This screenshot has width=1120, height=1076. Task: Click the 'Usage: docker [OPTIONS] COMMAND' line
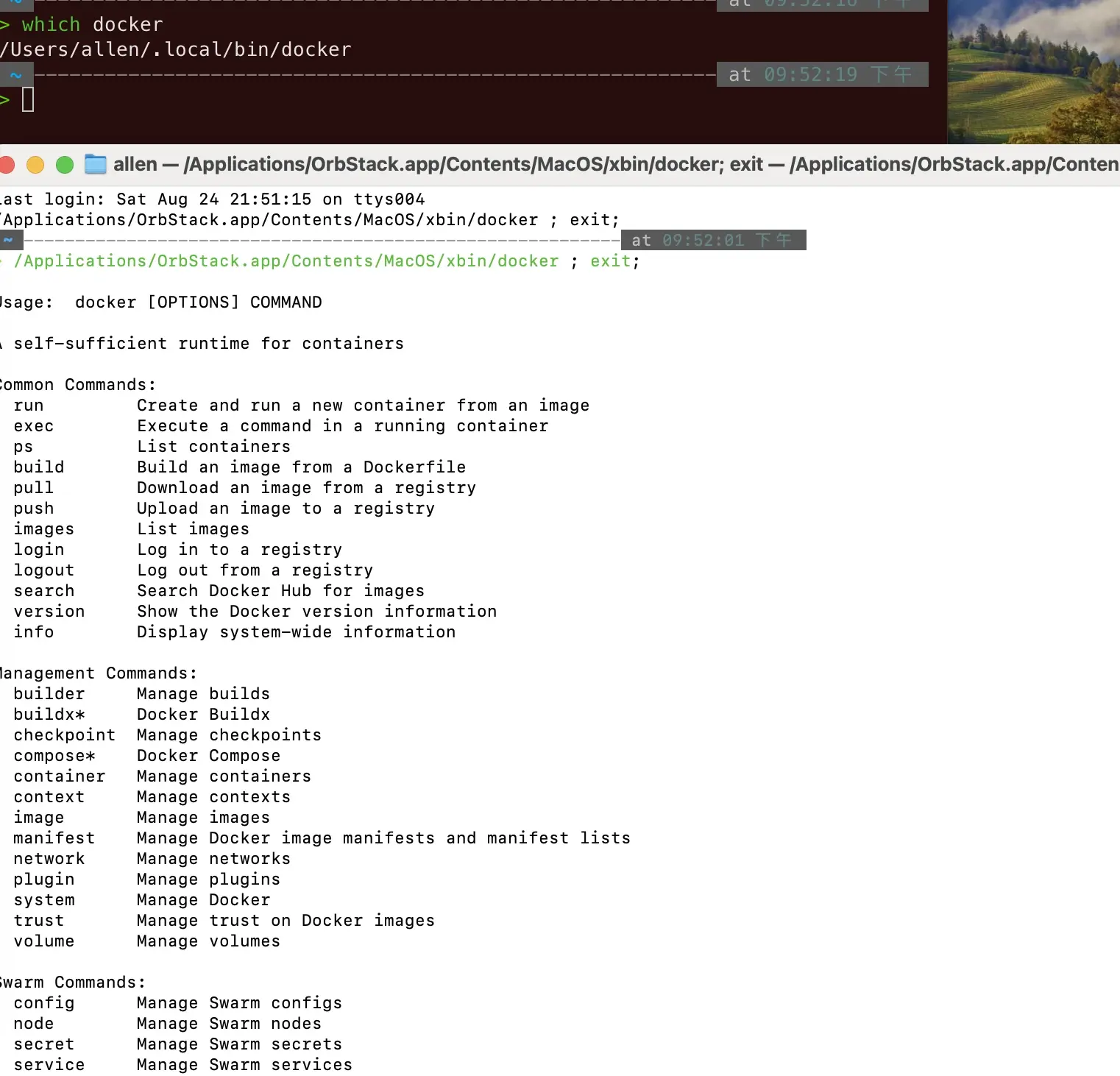[161, 302]
